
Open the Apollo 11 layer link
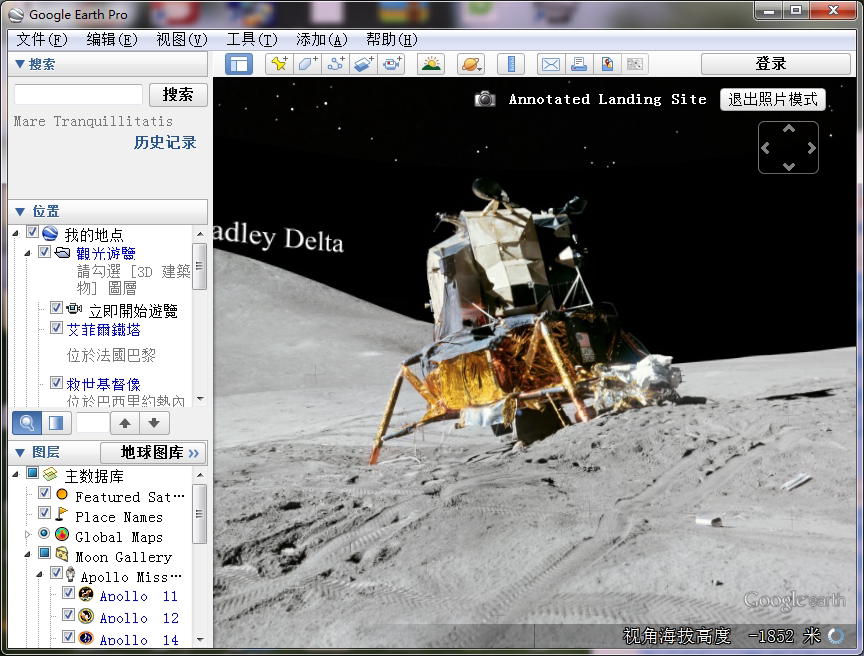pos(139,596)
